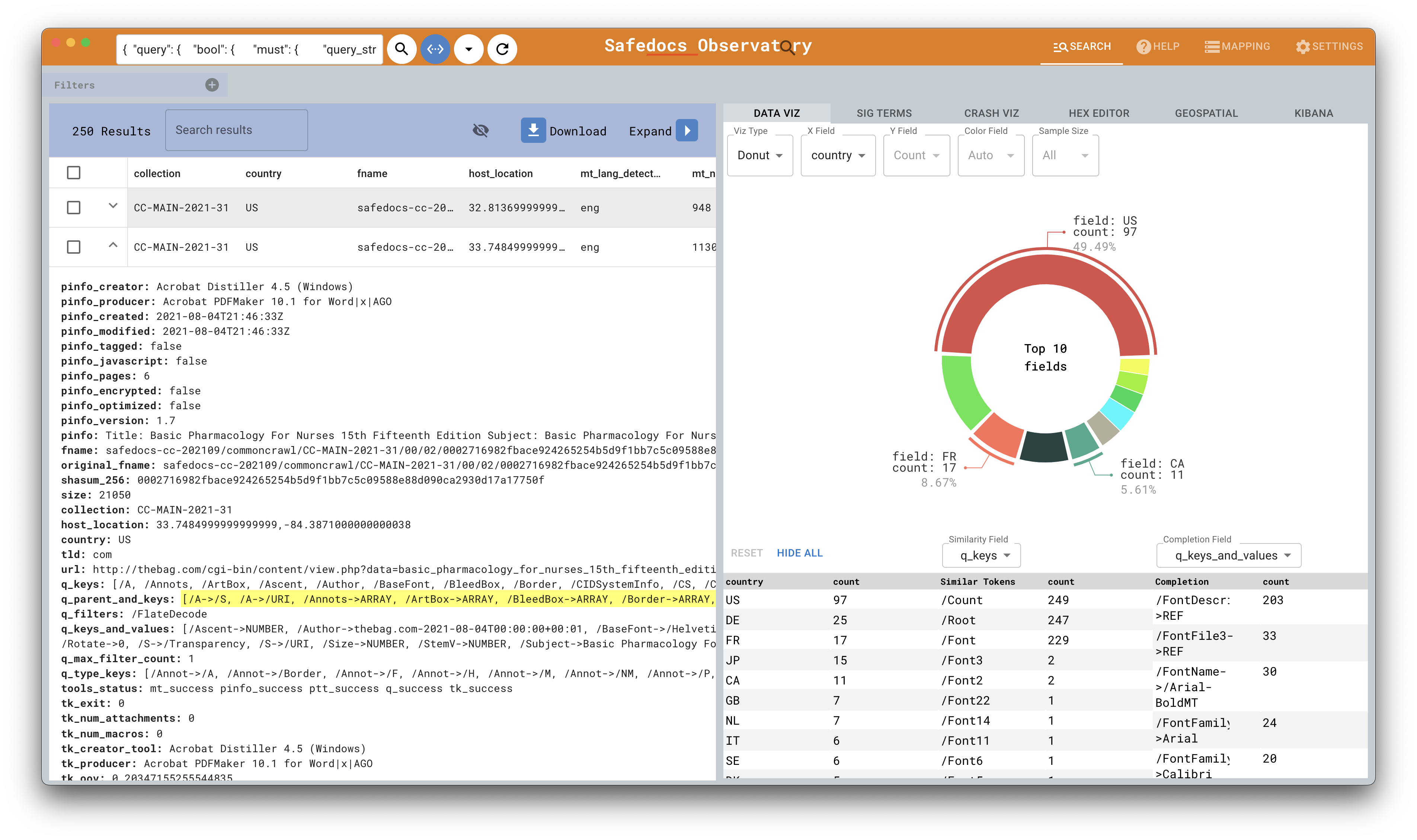Open the MAPPING page
The image size is (1417, 840).
tap(1237, 47)
